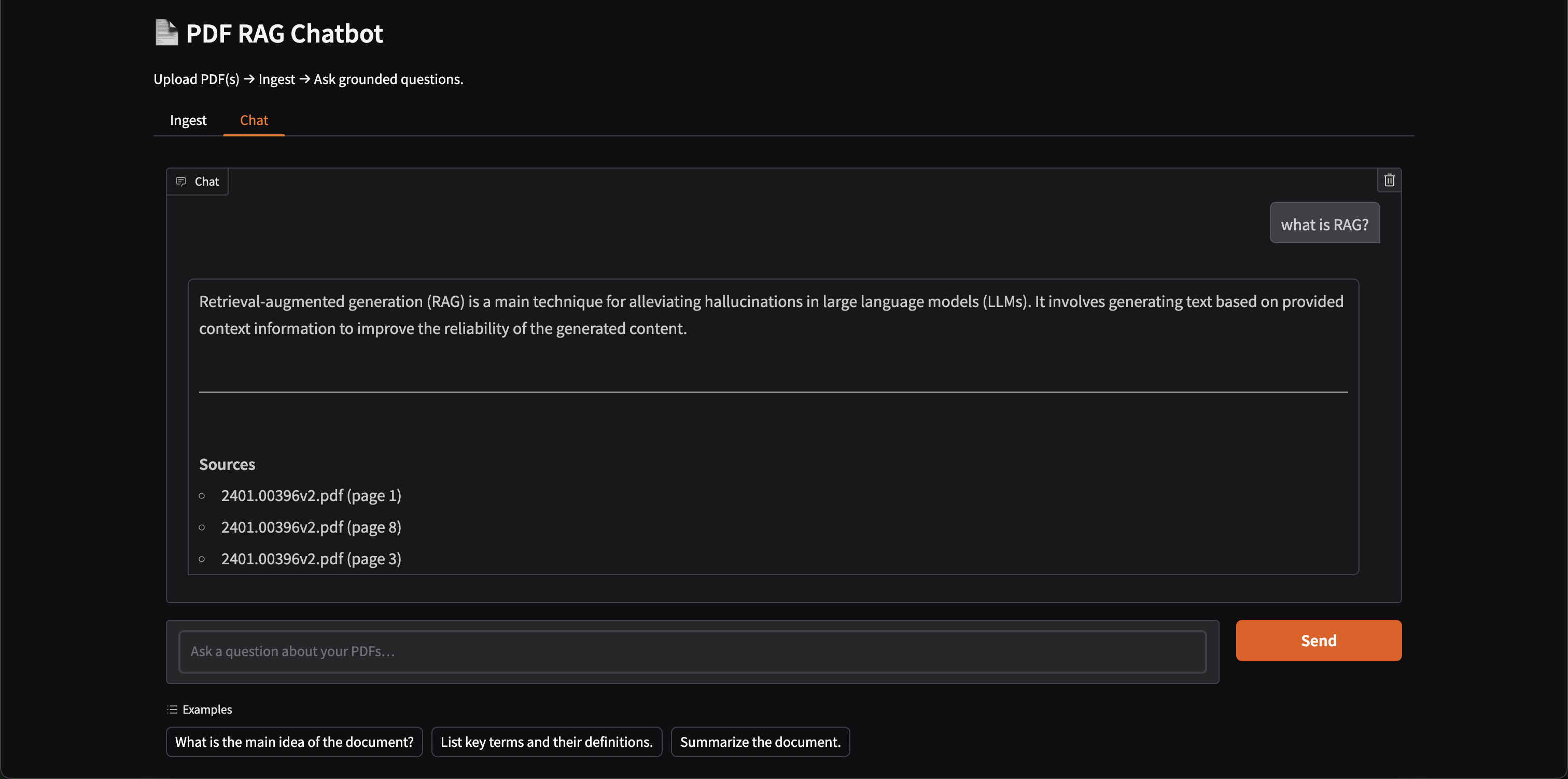Open source 2401.00396v2.pdf (page 1)
Screen dimensions: 1568x779
(x=311, y=495)
